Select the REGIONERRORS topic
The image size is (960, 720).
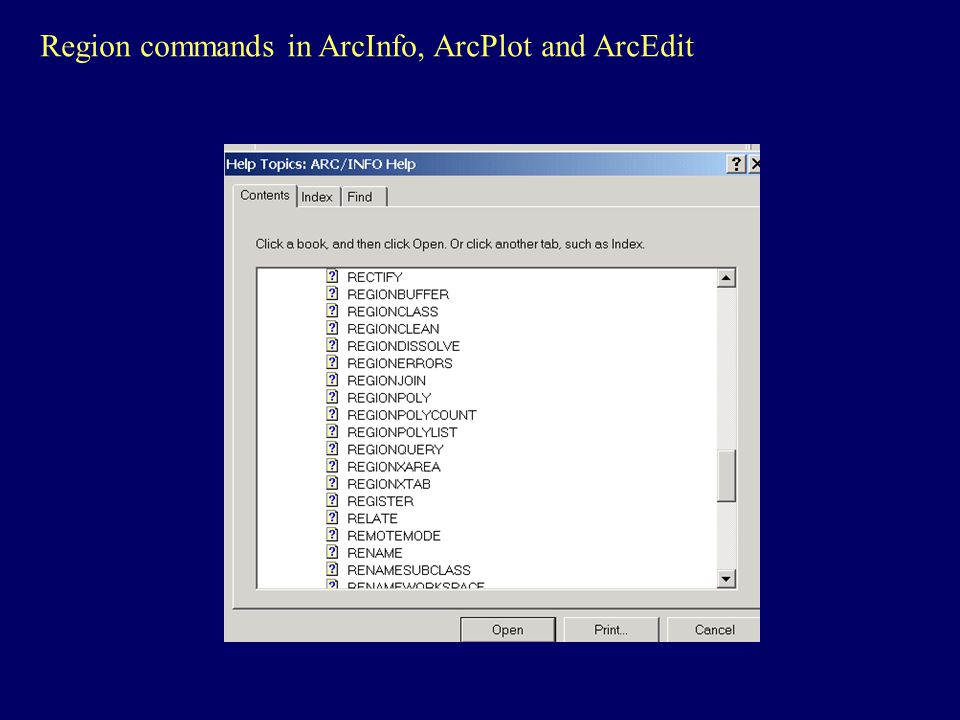click(400, 363)
